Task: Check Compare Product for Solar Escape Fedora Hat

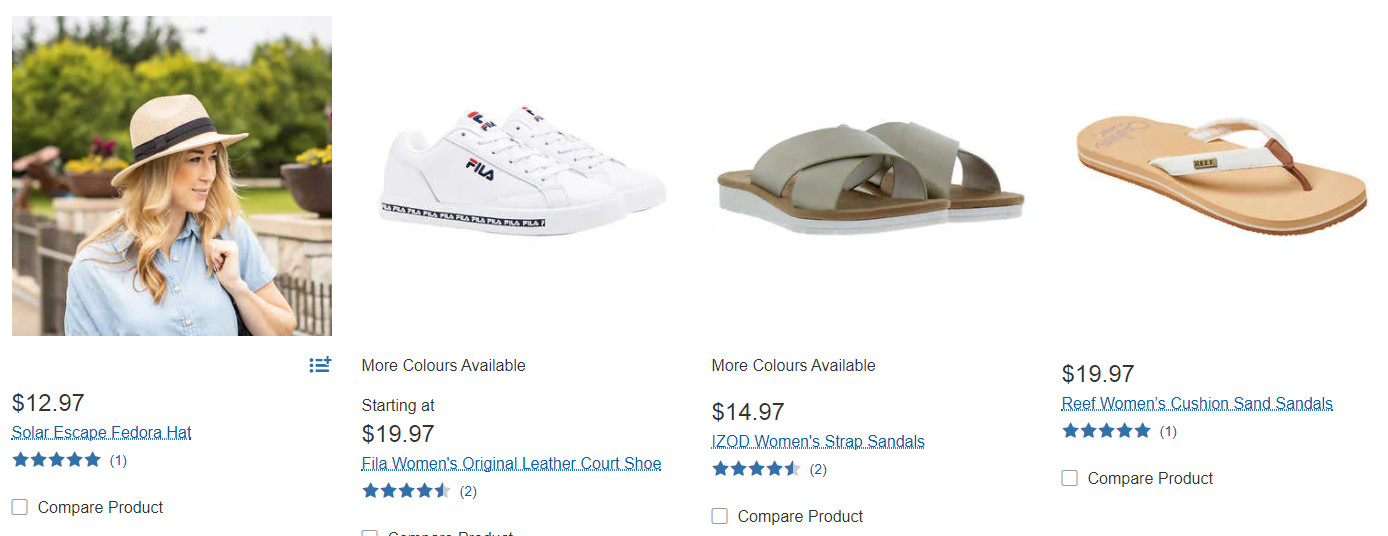Action: [x=20, y=507]
